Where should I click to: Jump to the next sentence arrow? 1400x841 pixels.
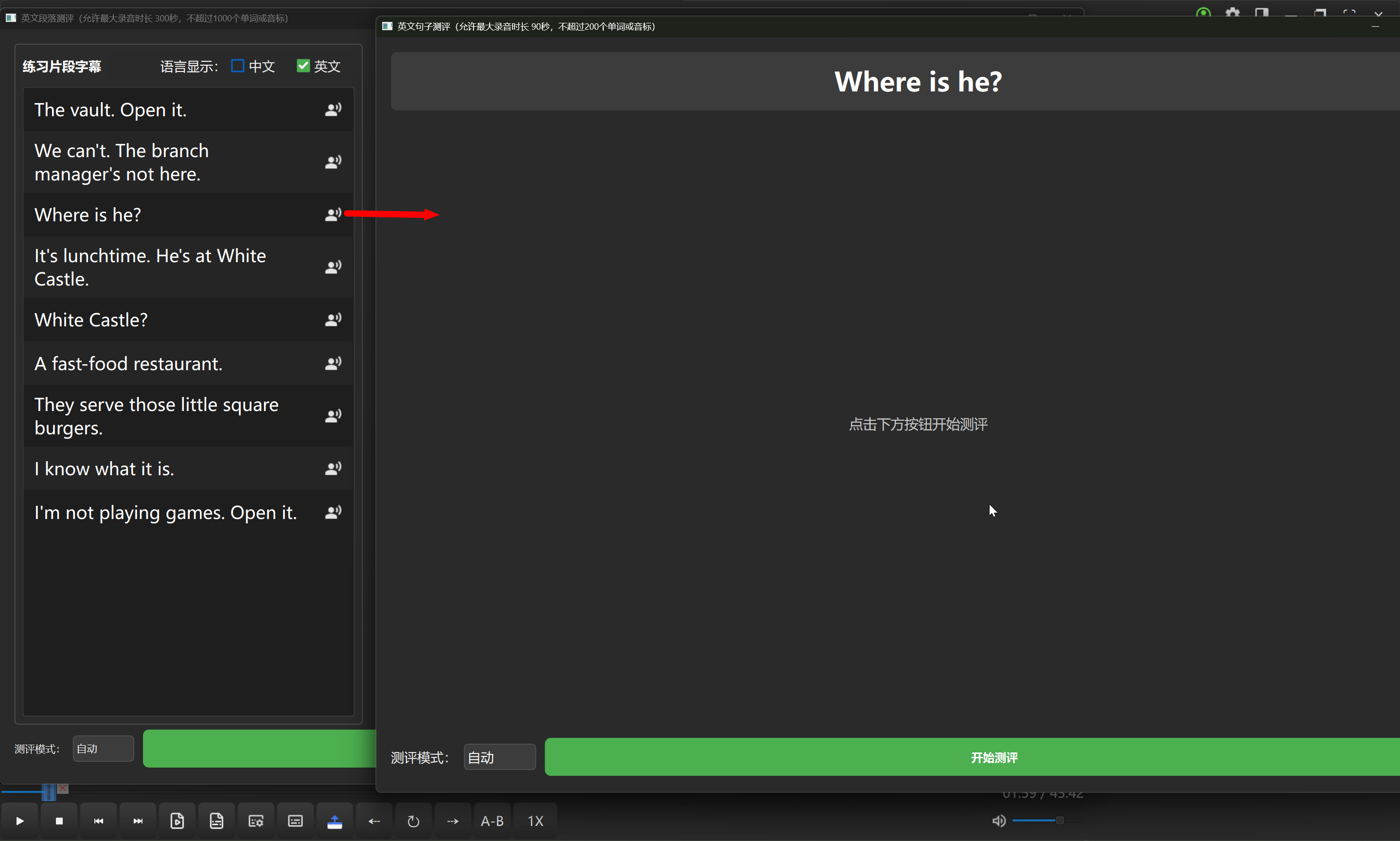[452, 821]
